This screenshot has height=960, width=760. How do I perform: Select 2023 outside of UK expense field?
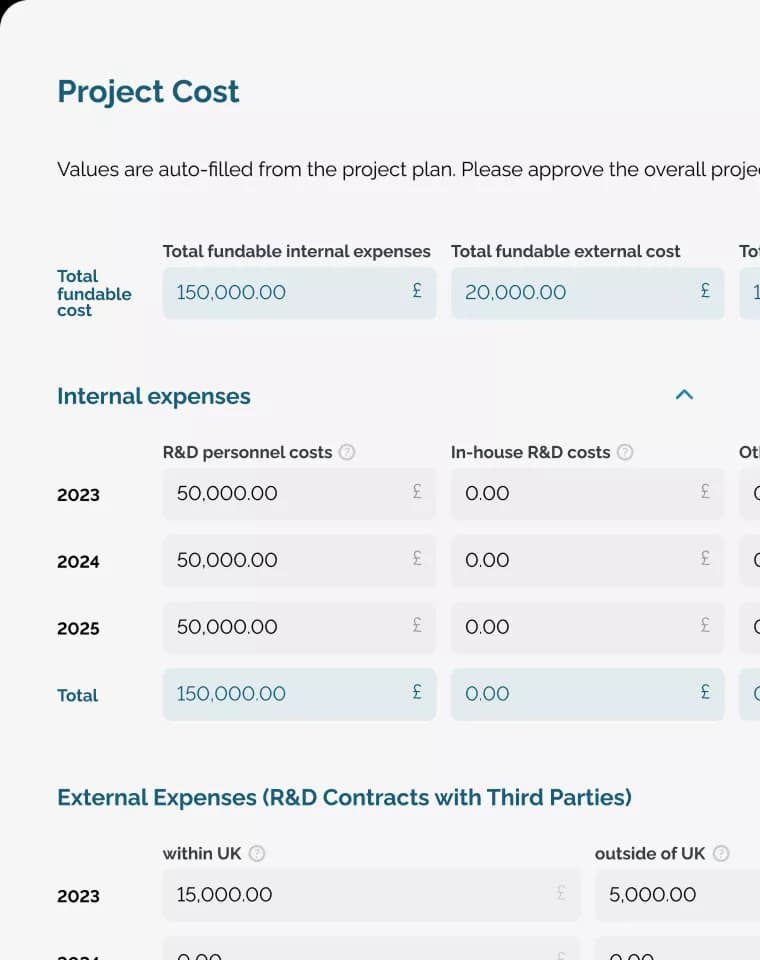pos(677,894)
